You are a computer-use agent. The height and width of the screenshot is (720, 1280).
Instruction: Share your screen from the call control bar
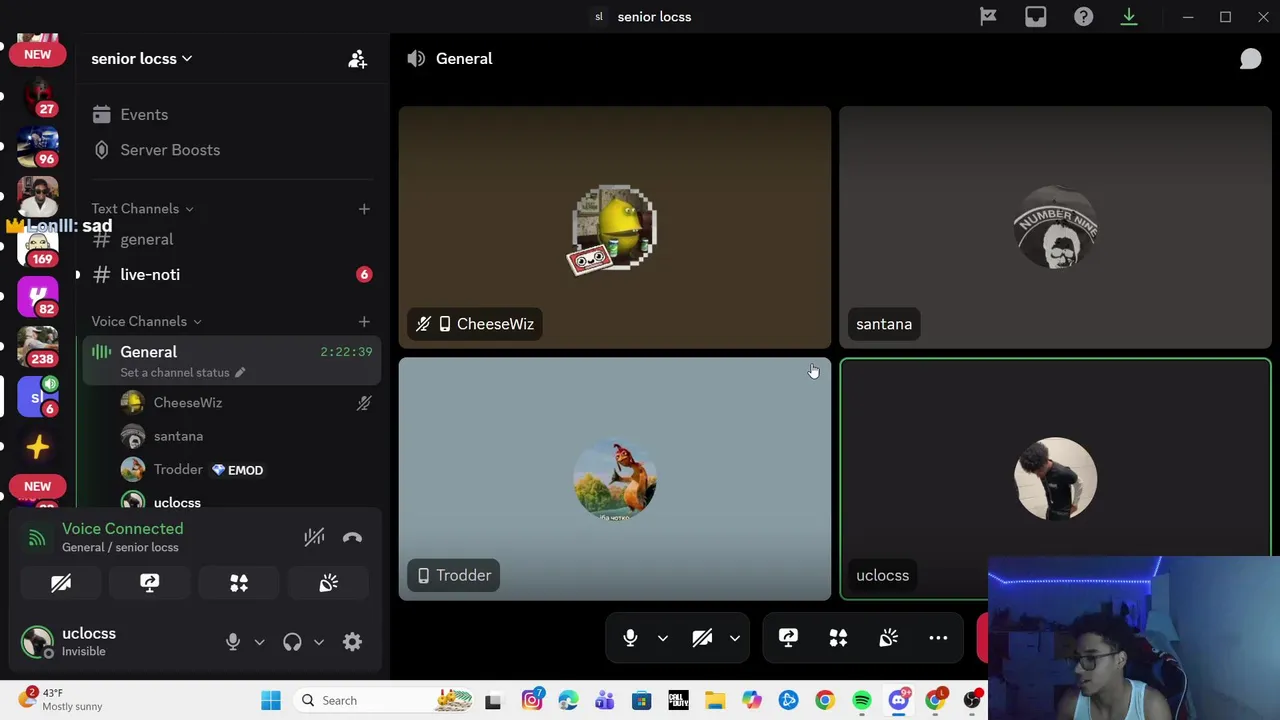tap(788, 638)
